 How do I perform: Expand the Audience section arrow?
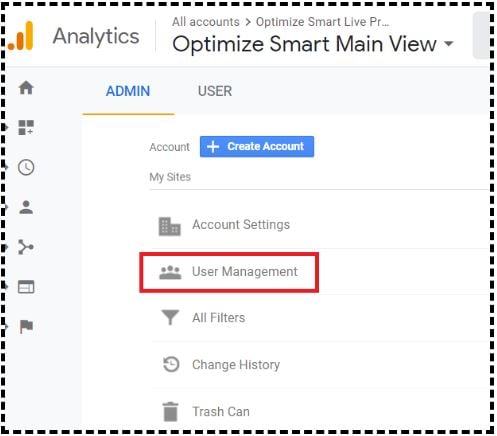pos(5,207)
